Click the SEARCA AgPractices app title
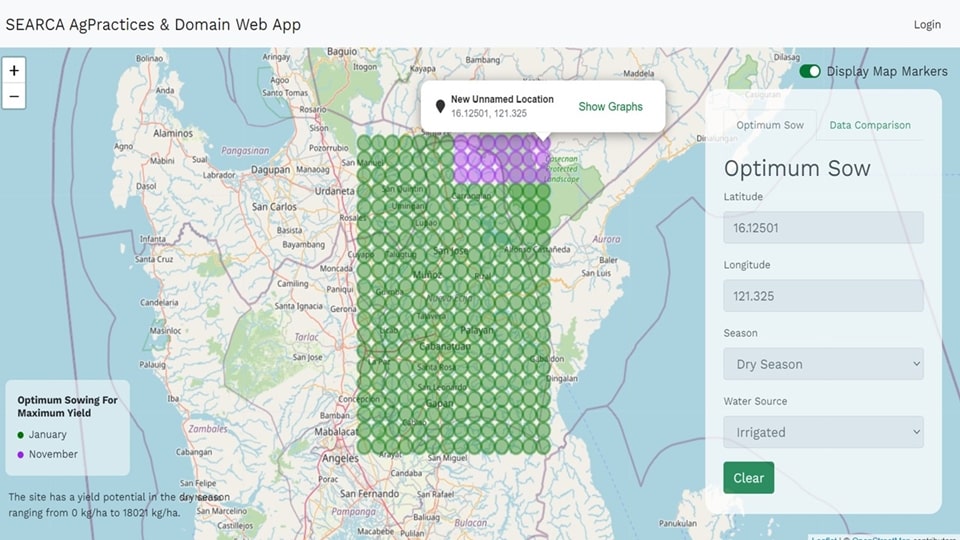960x540 pixels. click(153, 24)
